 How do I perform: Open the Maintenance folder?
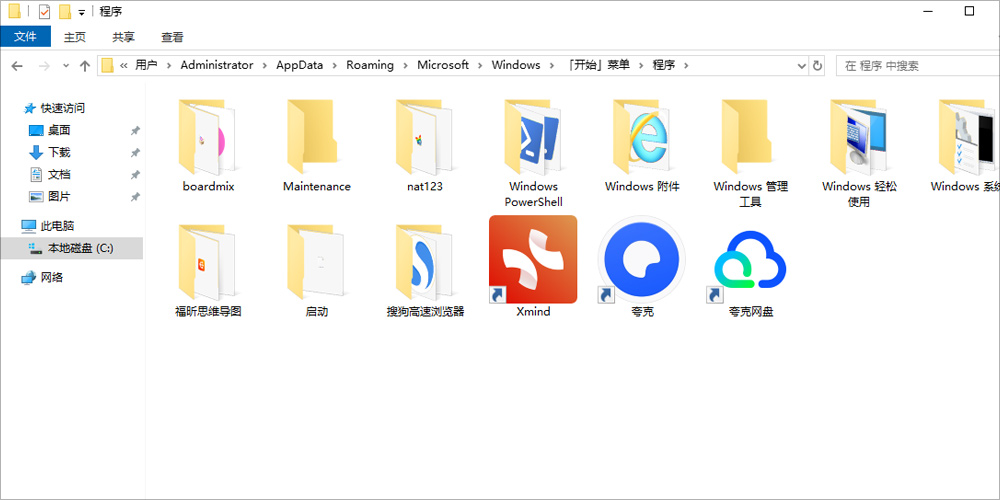point(316,145)
